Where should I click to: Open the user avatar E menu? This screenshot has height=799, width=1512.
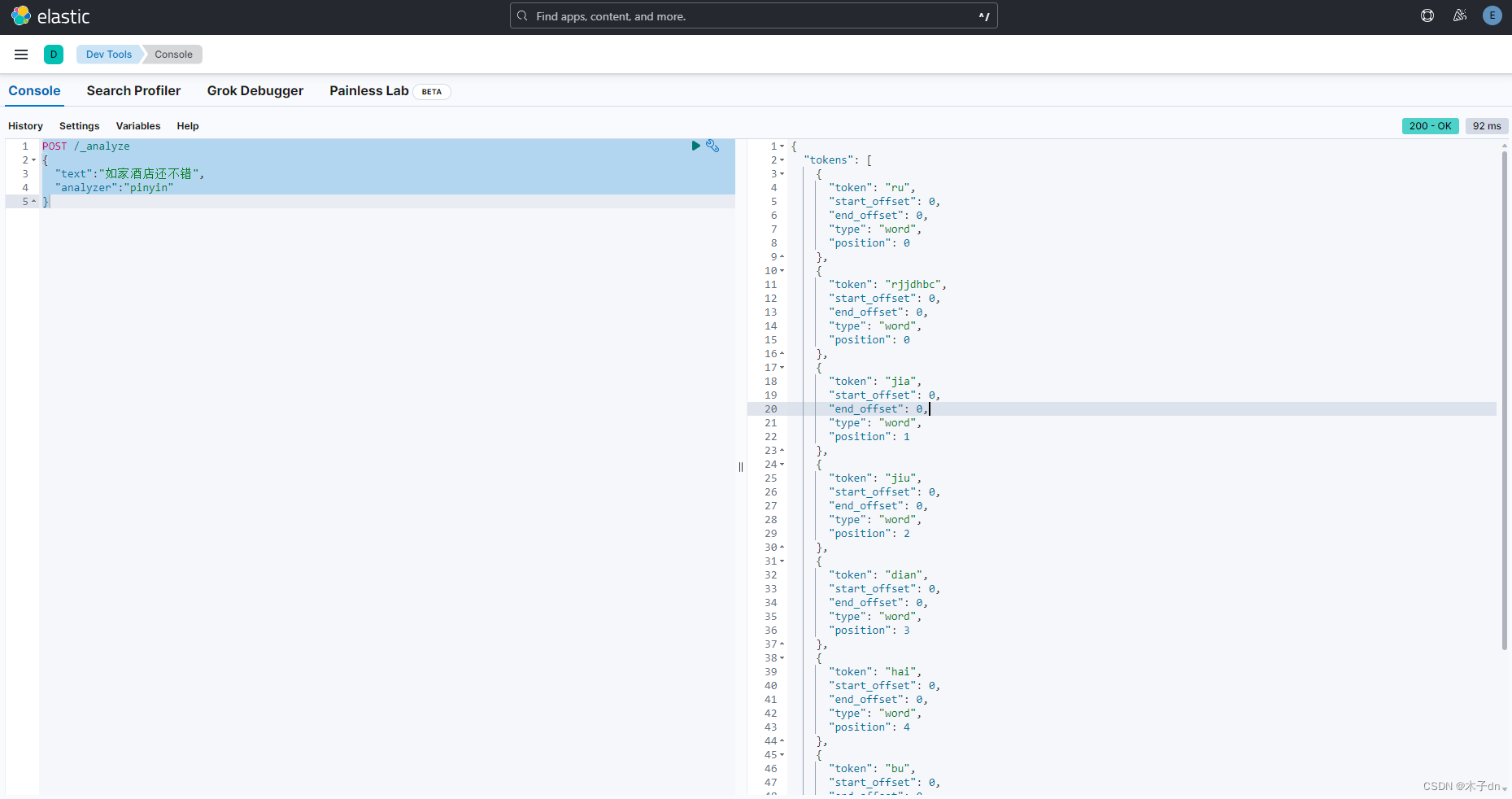point(1492,15)
